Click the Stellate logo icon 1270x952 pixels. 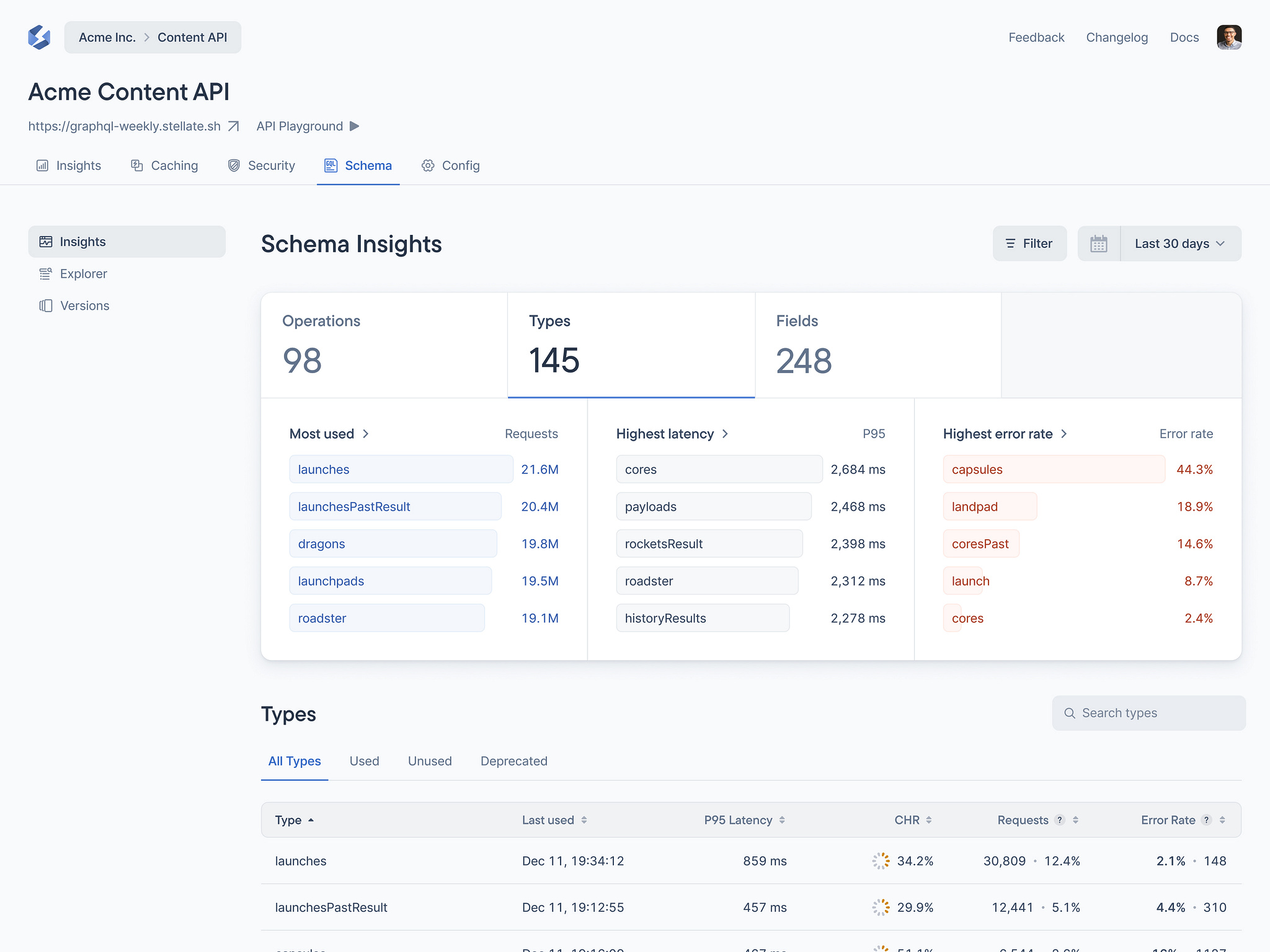click(x=39, y=37)
